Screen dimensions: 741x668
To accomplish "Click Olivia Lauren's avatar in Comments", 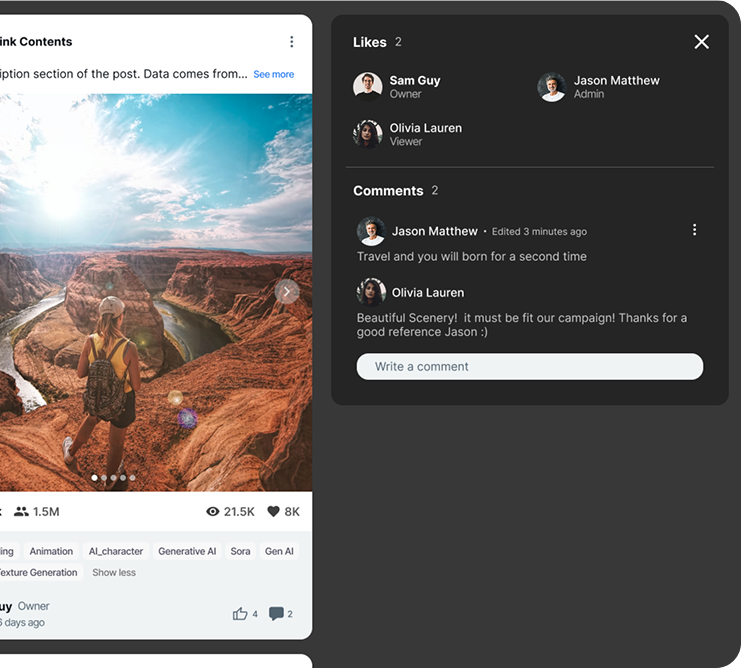I will pos(371,292).
